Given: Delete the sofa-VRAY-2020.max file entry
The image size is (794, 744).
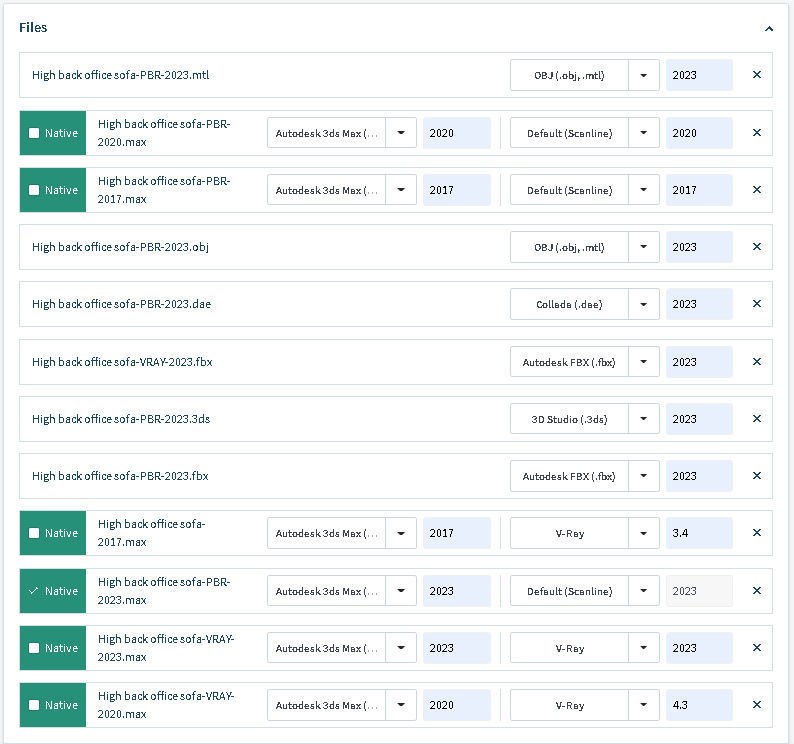Looking at the screenshot, I should [756, 705].
